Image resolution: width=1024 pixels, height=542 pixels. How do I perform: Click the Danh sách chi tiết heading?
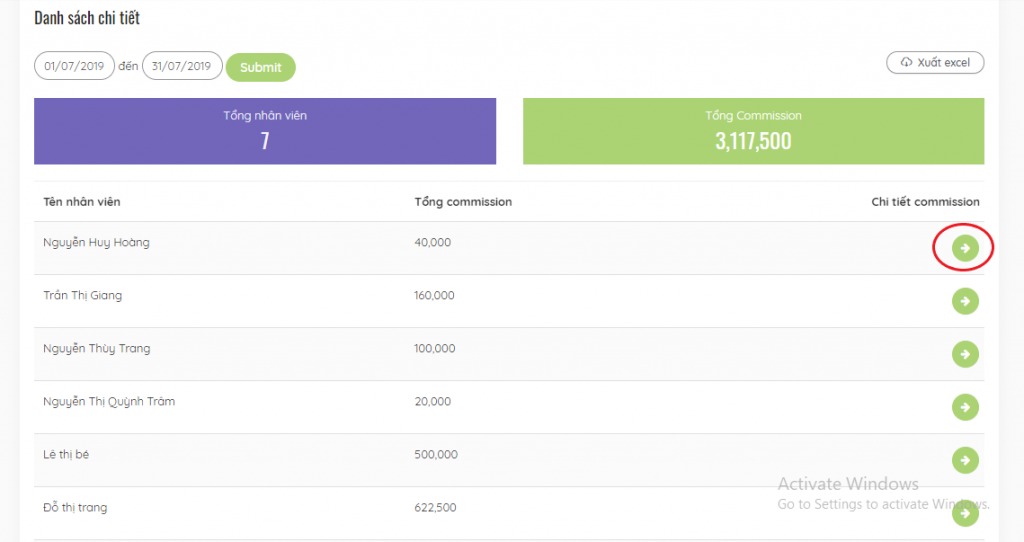pyautogui.click(x=87, y=18)
